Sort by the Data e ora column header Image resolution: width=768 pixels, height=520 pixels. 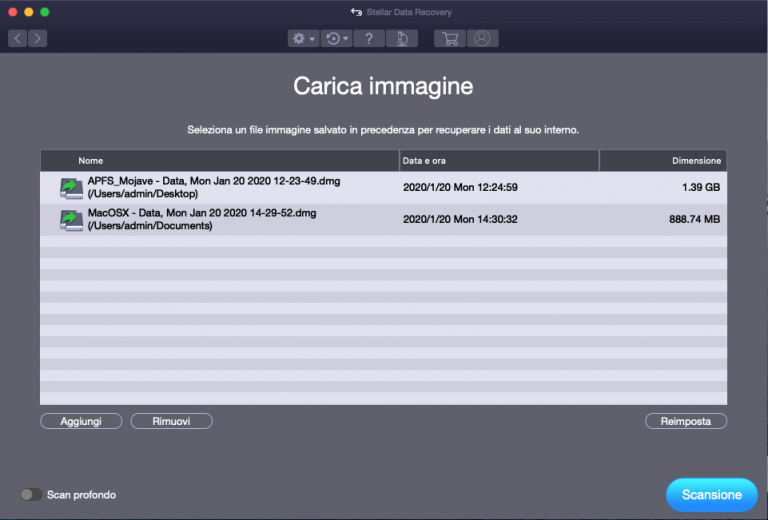pos(499,161)
